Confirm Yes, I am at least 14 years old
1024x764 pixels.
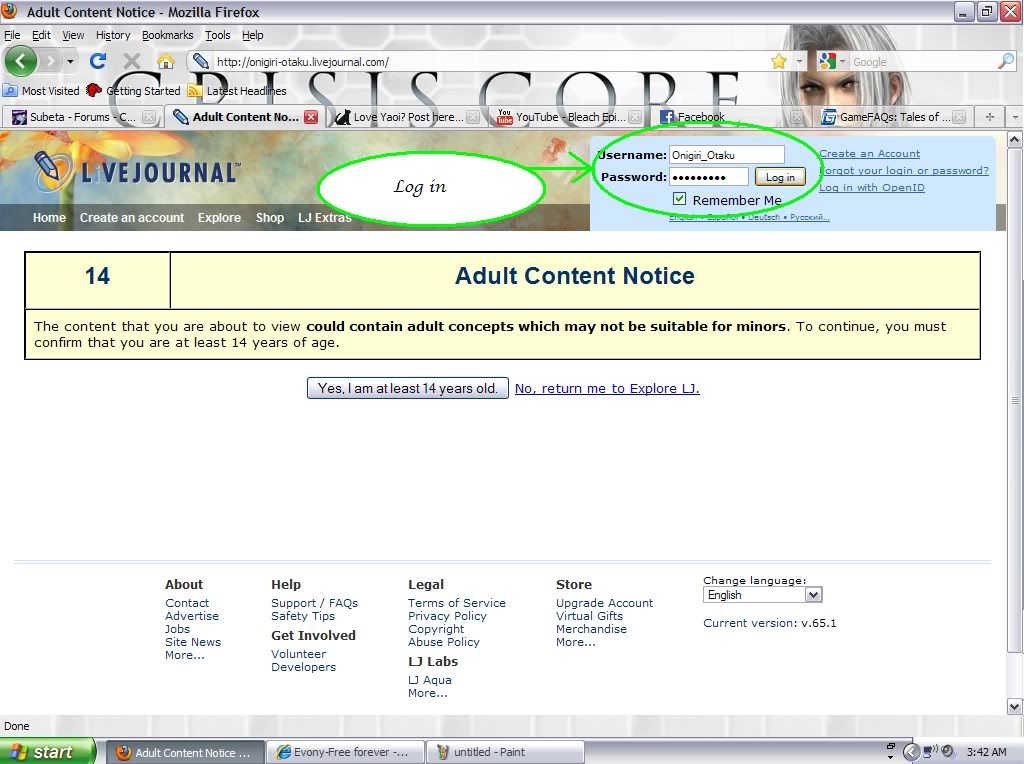(408, 388)
